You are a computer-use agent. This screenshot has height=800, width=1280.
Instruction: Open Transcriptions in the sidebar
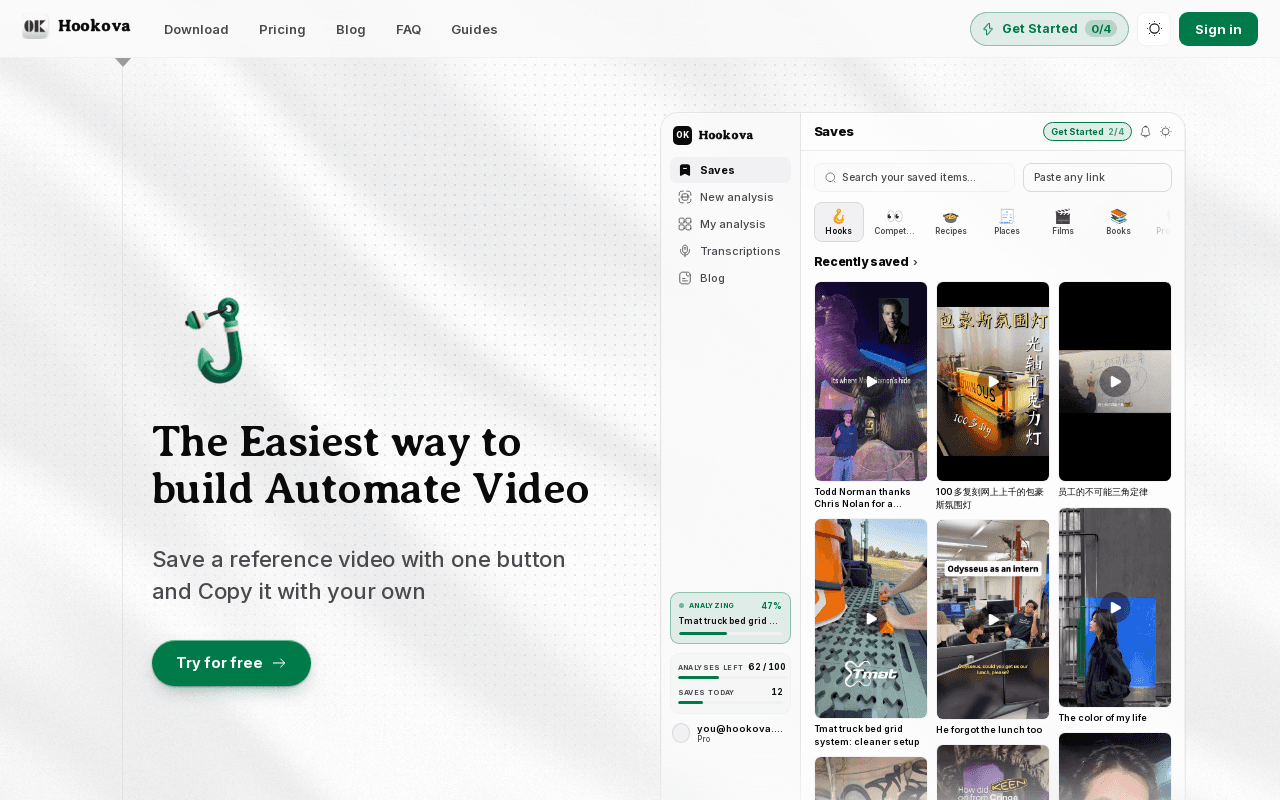coord(730,251)
